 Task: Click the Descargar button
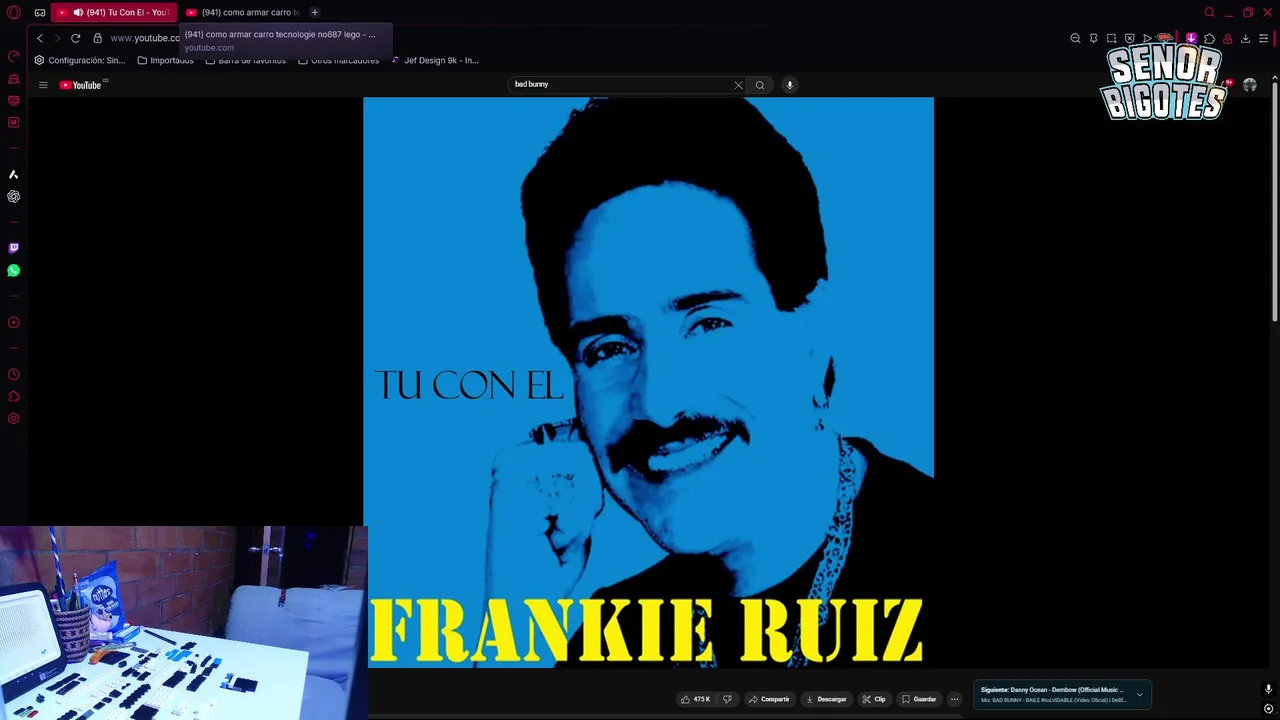point(826,699)
